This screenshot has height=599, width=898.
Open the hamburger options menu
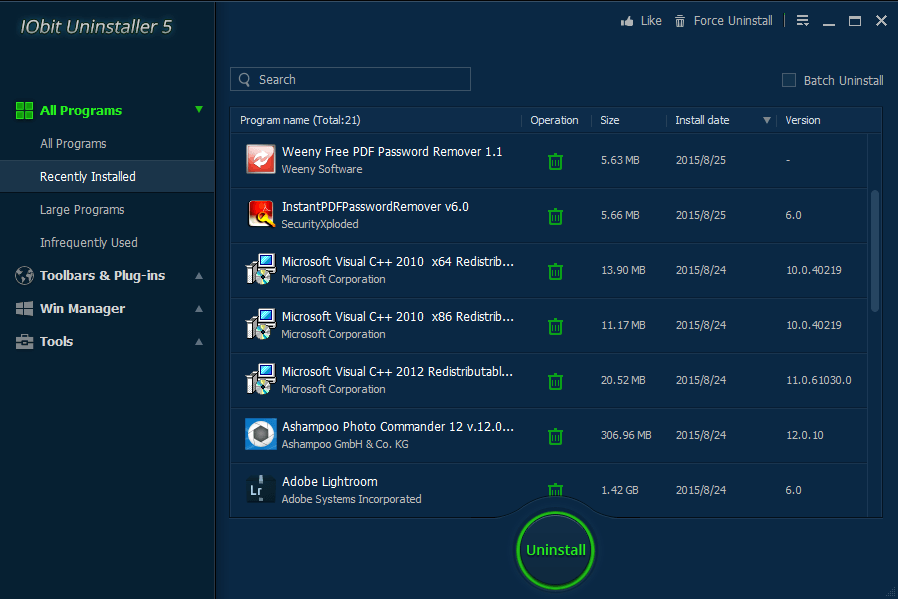(803, 21)
